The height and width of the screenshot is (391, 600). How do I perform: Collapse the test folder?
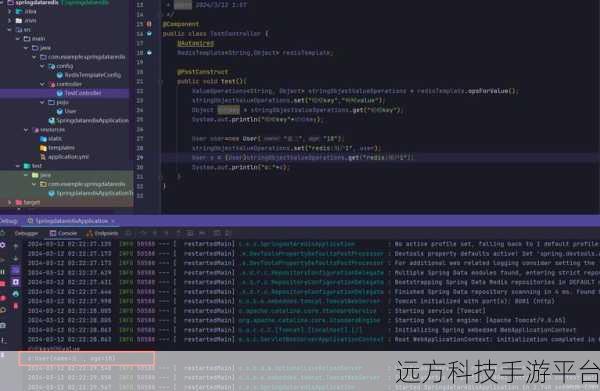(18, 166)
